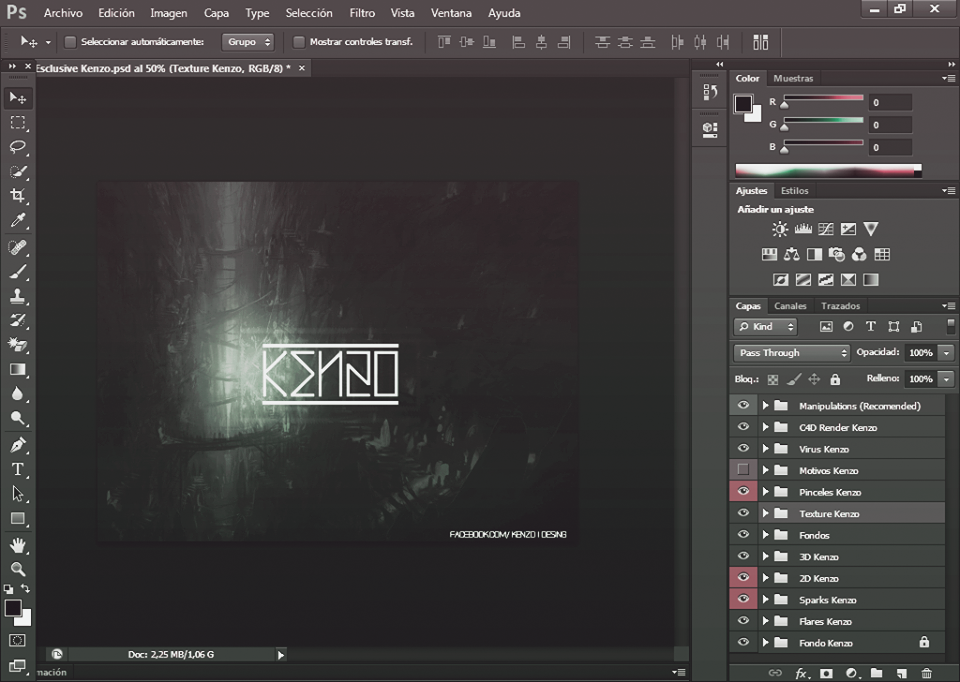Viewport: 960px width, 682px height.
Task: Select the Crop tool
Action: (18, 196)
